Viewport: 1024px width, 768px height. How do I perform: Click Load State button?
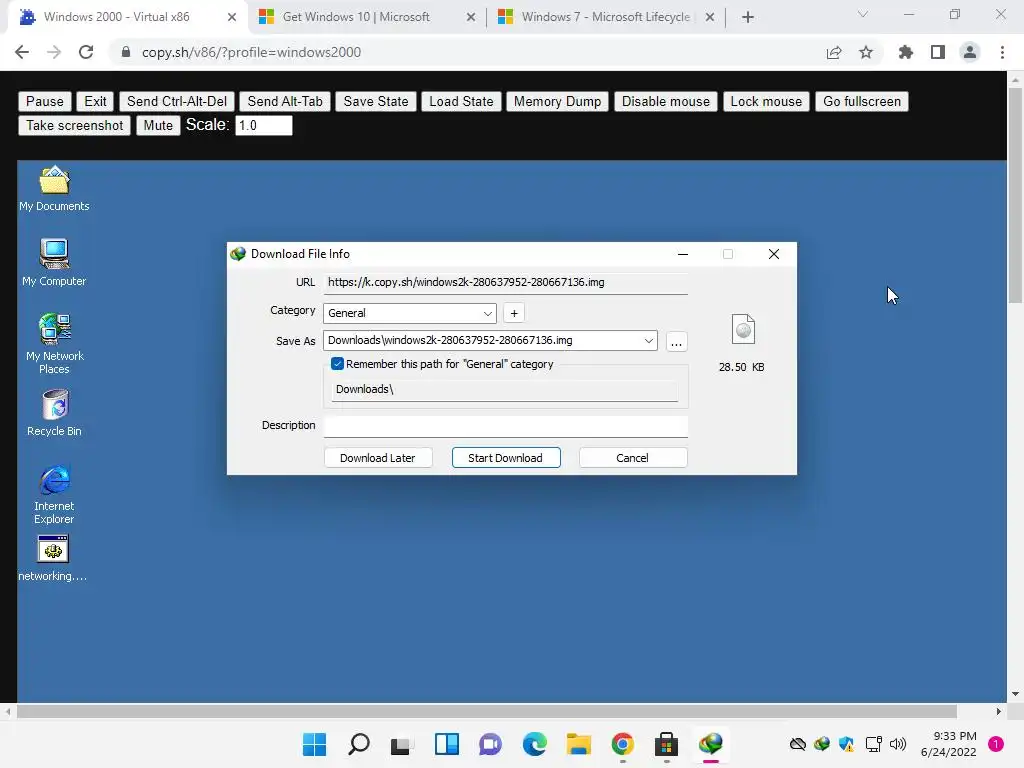point(461,101)
